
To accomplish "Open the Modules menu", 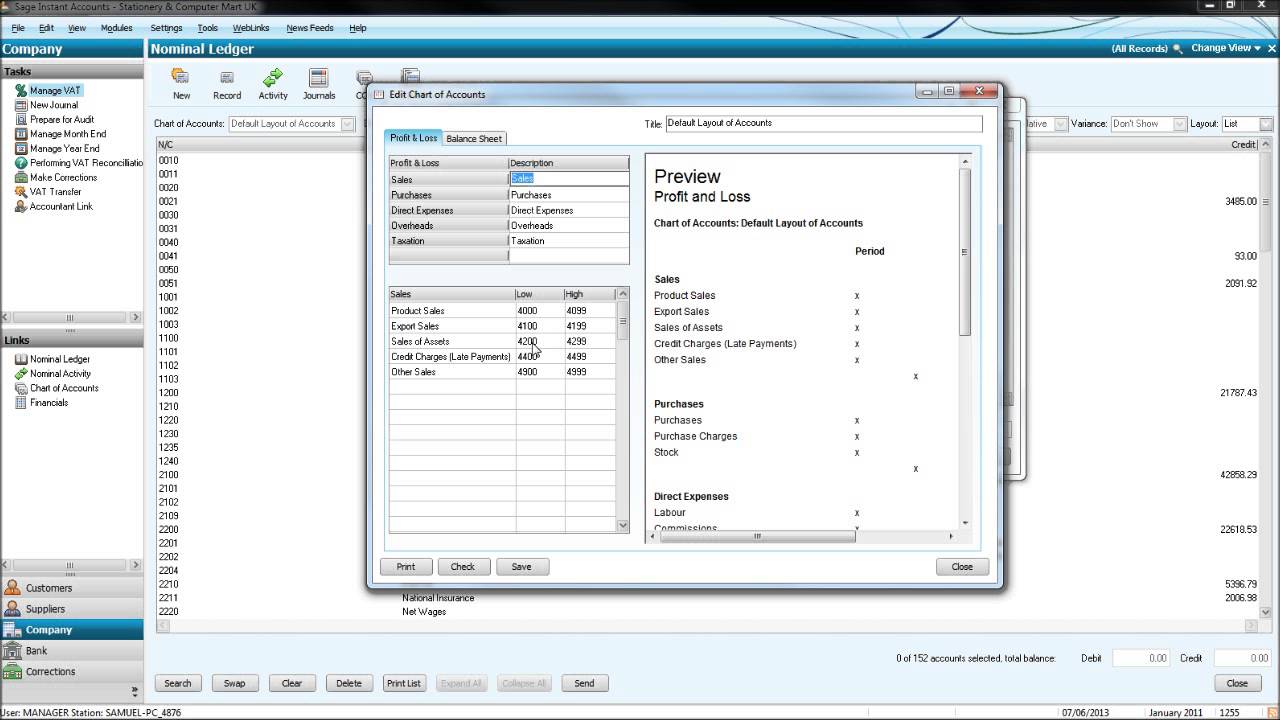I will (117, 27).
